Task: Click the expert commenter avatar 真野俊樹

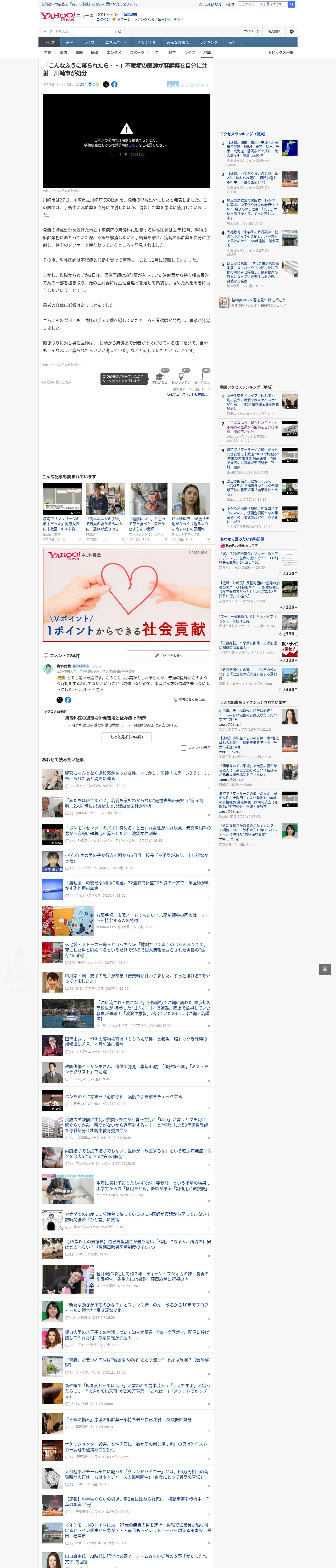Action: (48, 670)
